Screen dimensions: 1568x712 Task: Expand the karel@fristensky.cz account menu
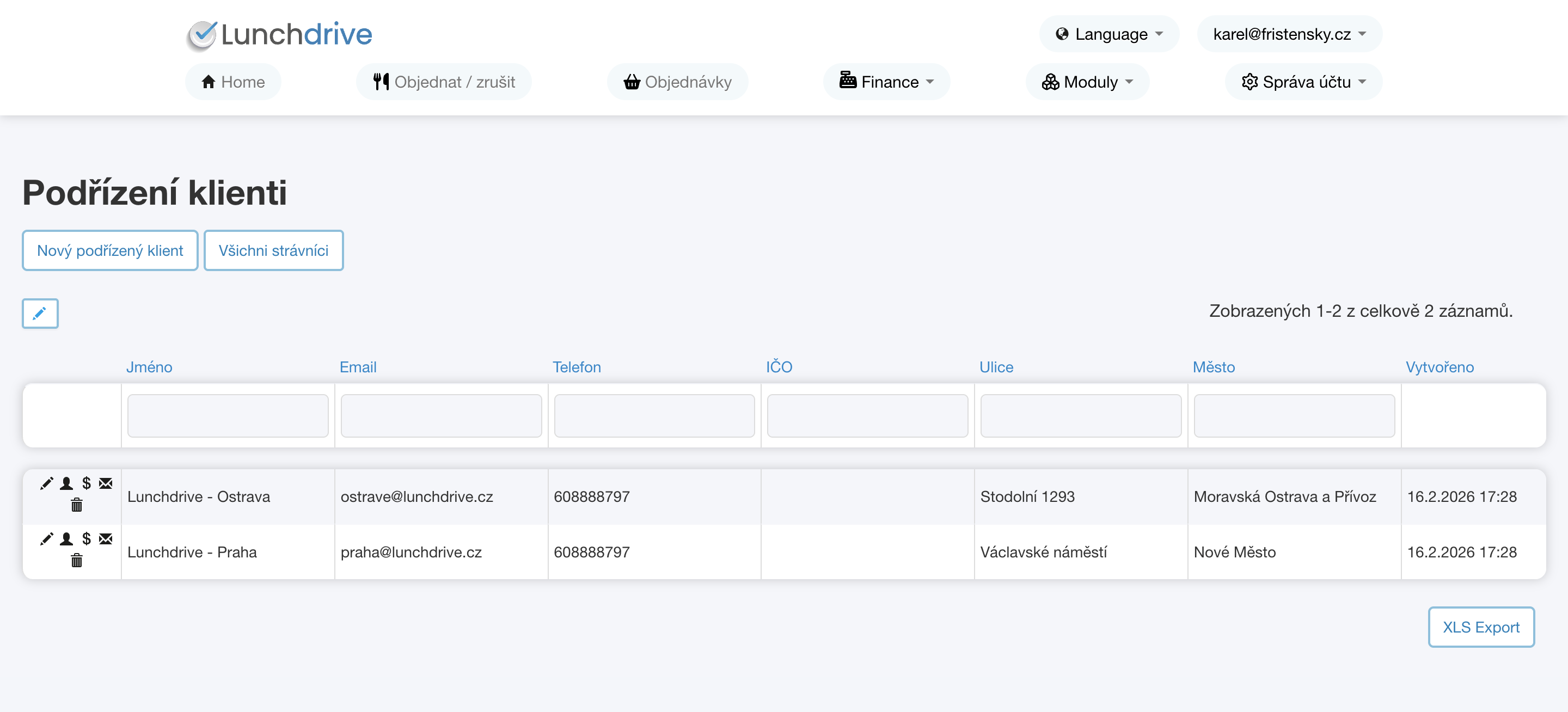pos(1289,34)
